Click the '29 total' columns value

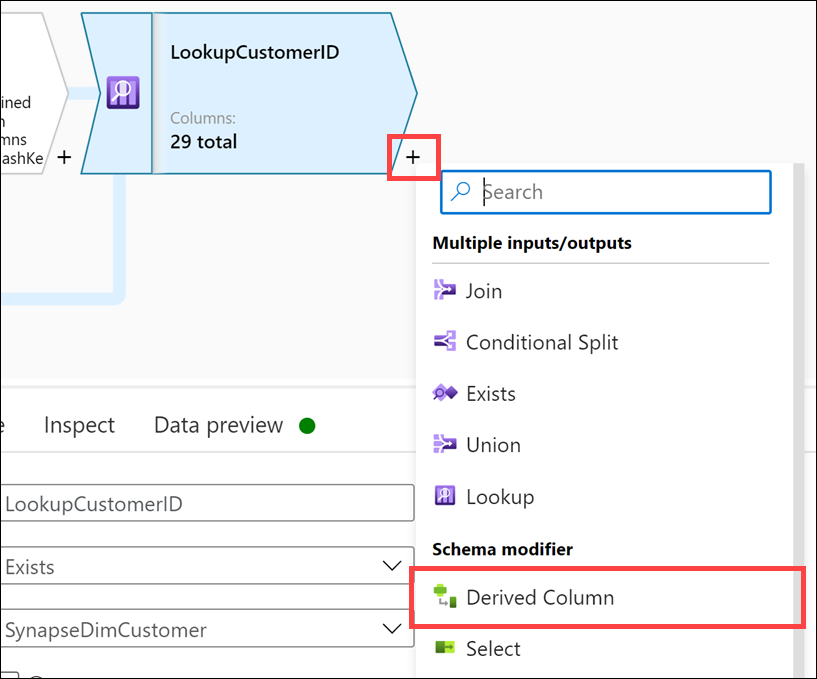[204, 142]
